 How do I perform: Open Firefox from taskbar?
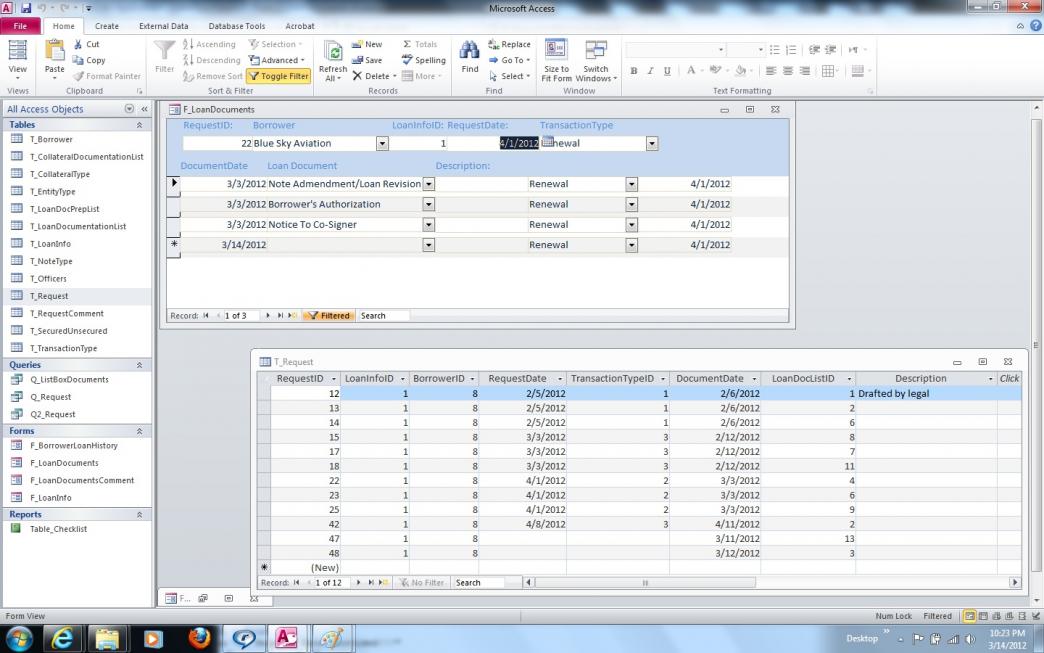198,639
